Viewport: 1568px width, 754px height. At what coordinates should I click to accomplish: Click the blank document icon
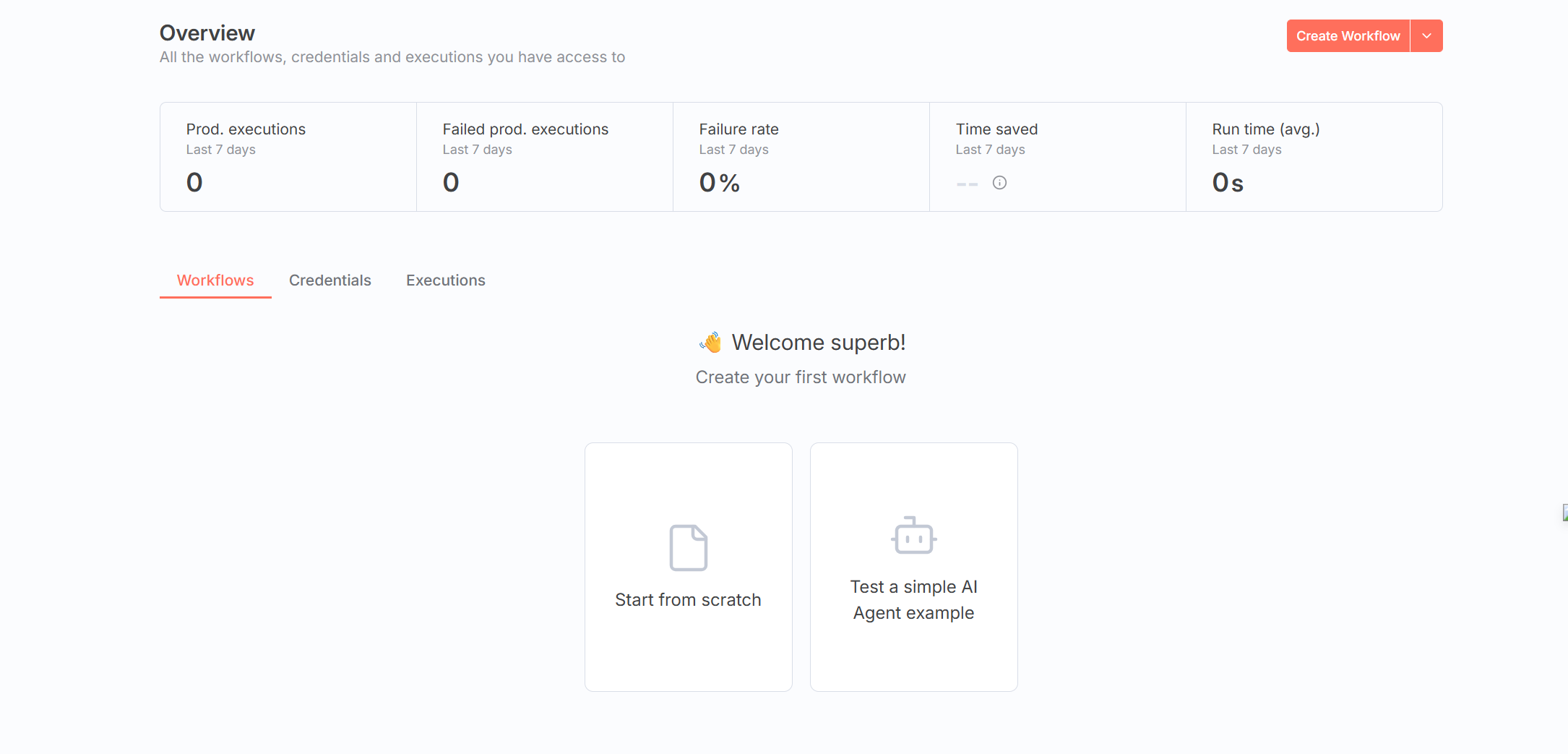point(689,547)
